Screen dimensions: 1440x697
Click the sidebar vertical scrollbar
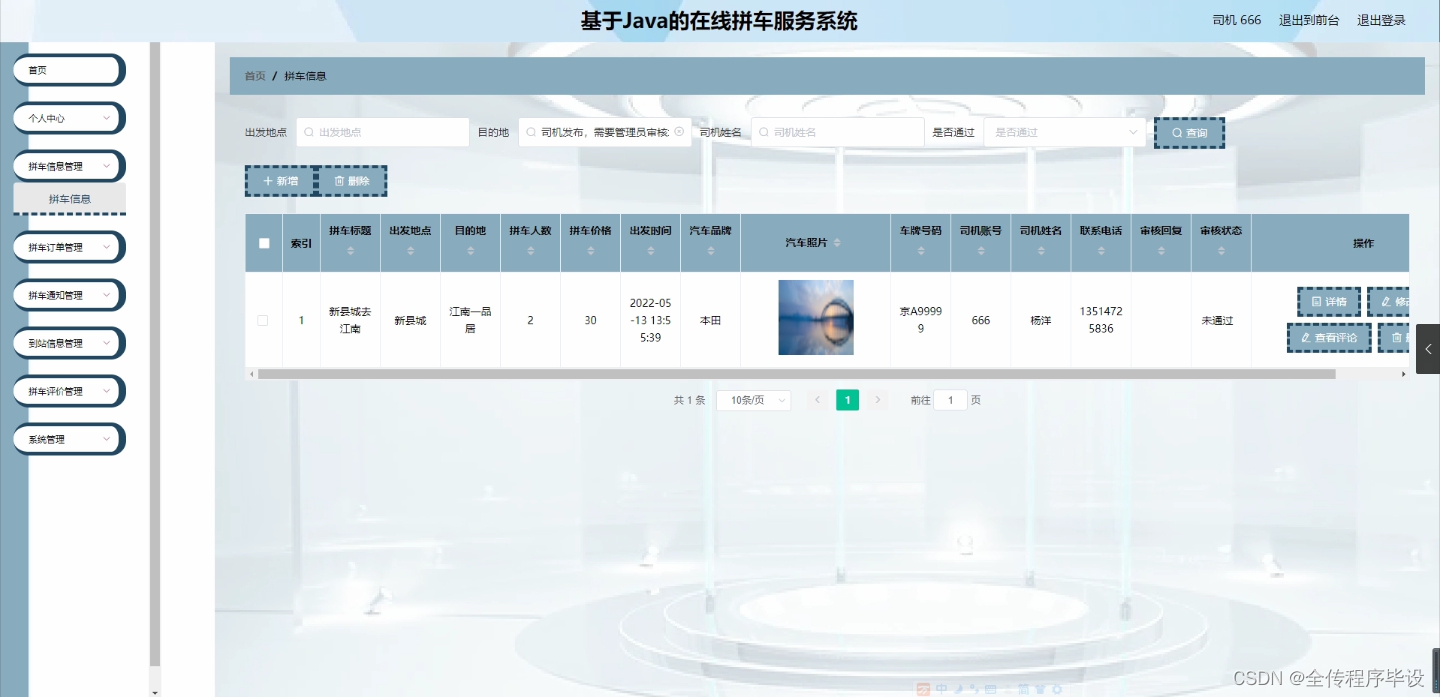155,354
